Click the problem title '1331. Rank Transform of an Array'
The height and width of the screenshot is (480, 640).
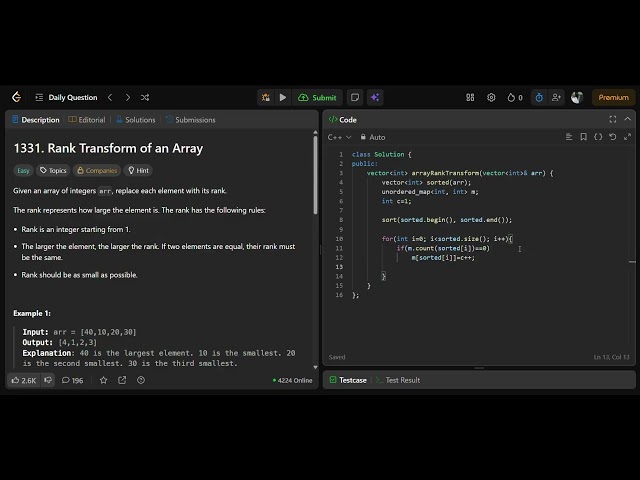(108, 148)
